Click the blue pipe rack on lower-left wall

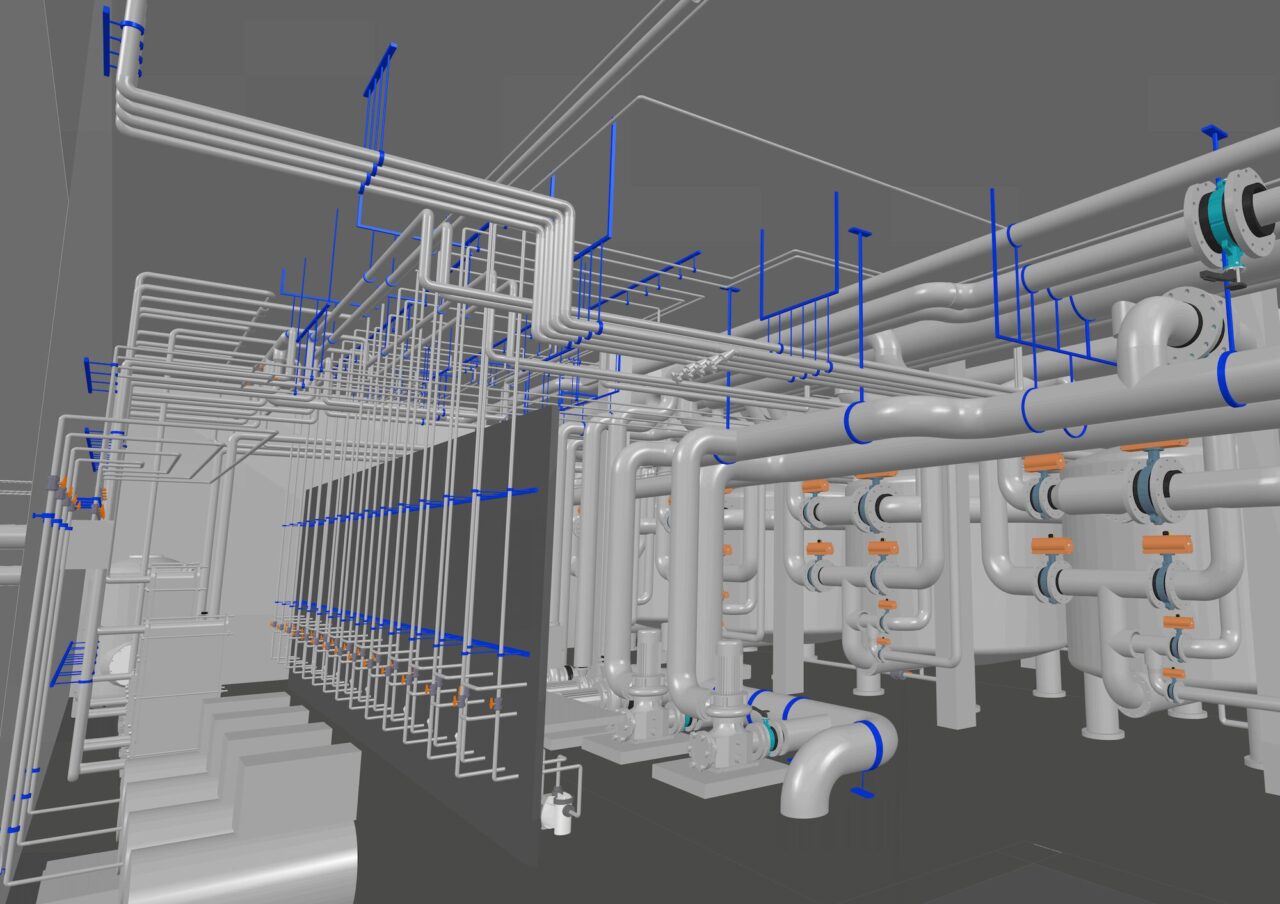coord(68,662)
